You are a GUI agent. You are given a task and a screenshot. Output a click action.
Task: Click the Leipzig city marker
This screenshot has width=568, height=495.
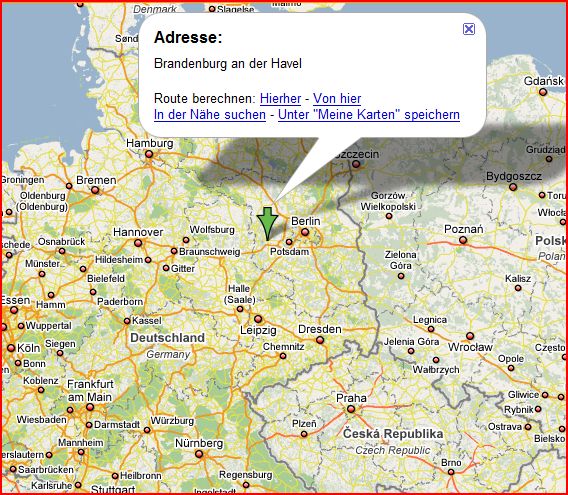point(258,319)
